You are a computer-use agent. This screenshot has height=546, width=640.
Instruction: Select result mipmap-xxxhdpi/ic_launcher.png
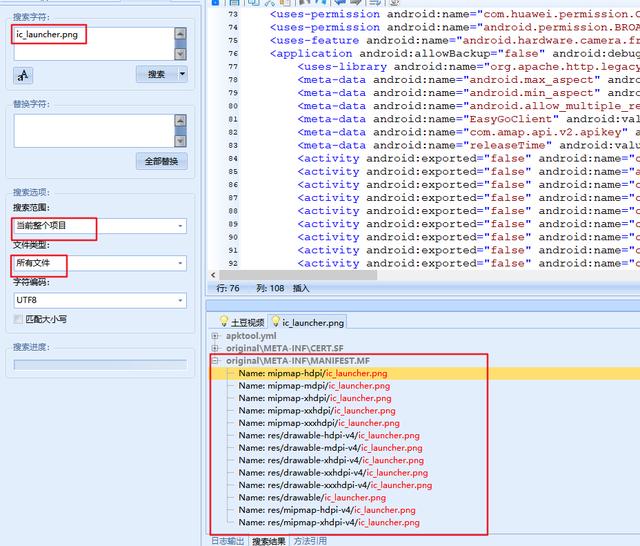(319, 423)
